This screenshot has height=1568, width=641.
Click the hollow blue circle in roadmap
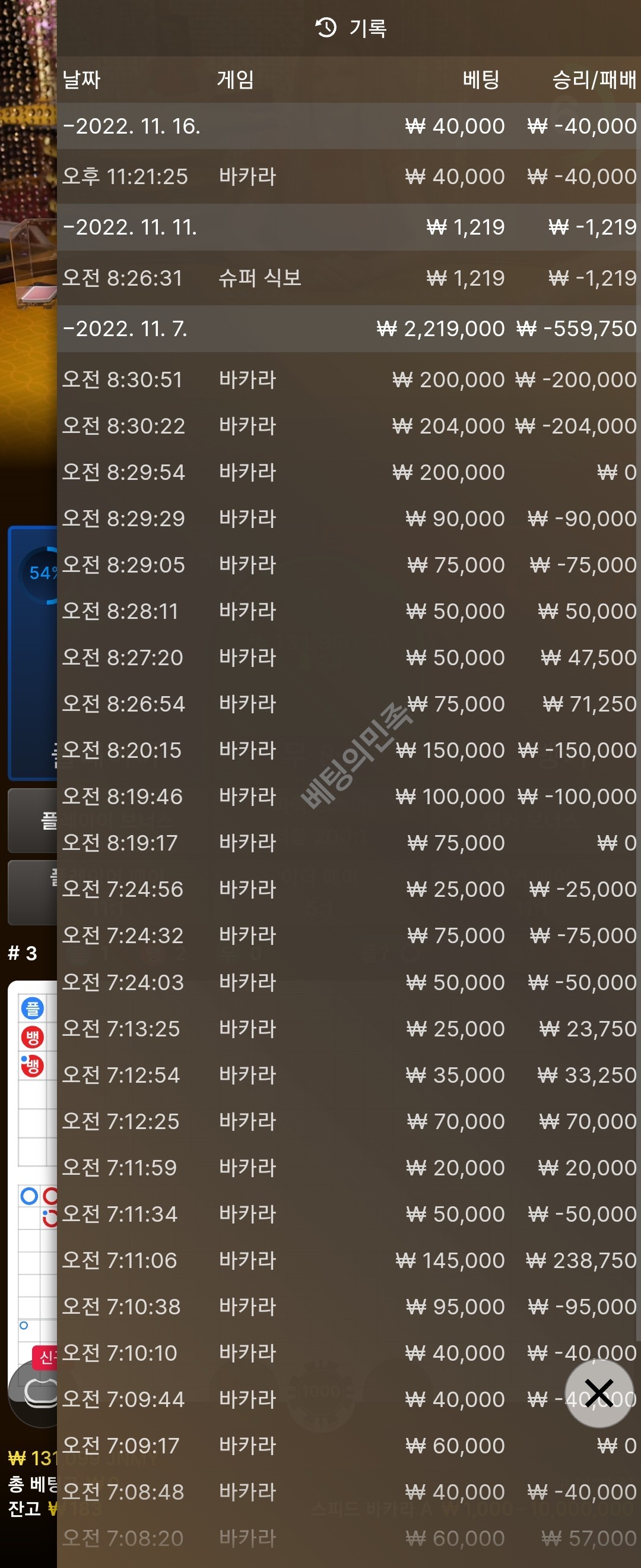(28, 1196)
